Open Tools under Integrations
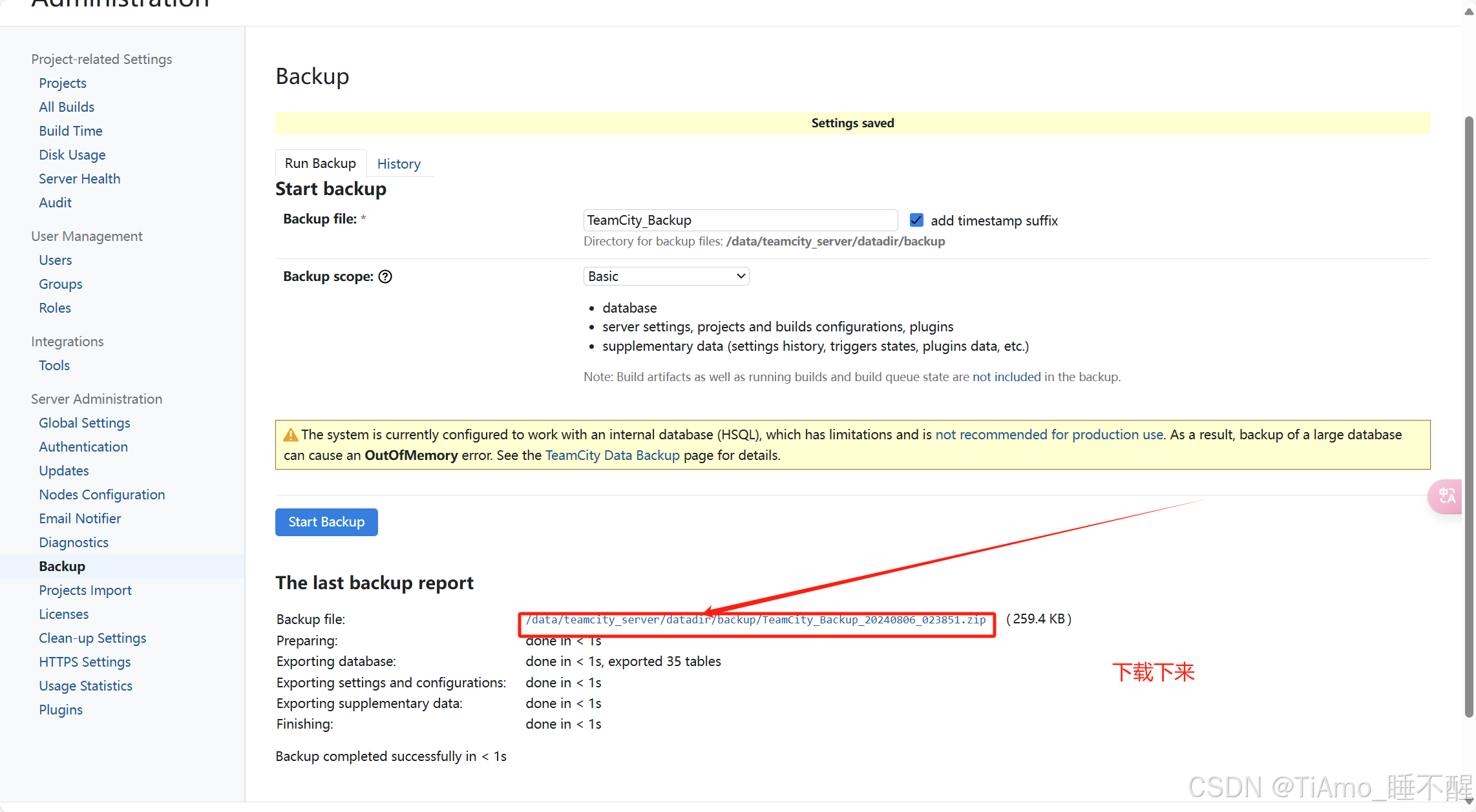The width and height of the screenshot is (1476, 812). [x=54, y=366]
